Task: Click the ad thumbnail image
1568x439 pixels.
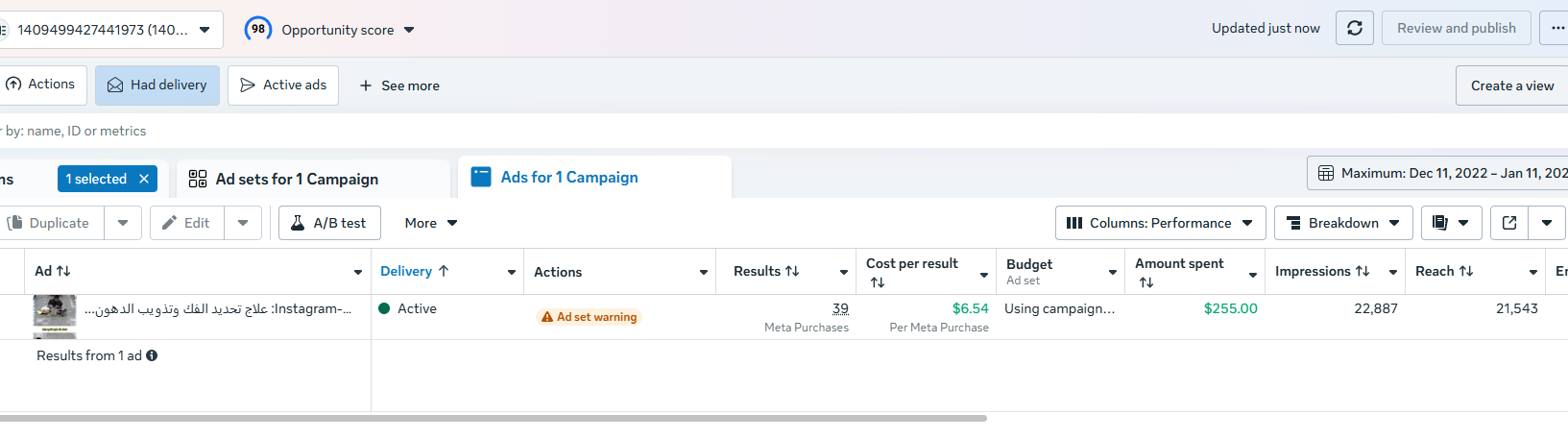Action: point(55,313)
